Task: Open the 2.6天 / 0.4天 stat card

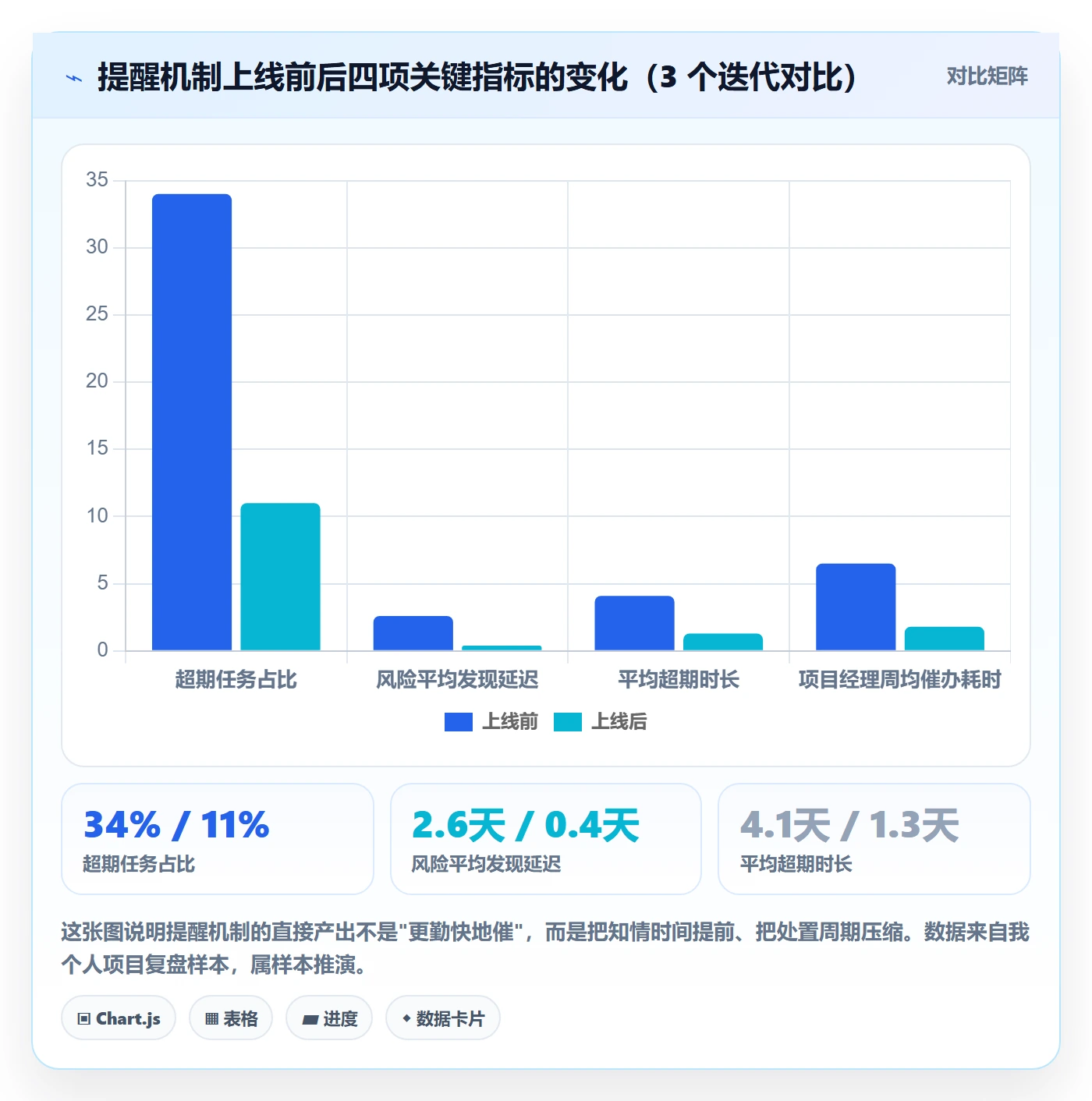Action: [x=546, y=839]
